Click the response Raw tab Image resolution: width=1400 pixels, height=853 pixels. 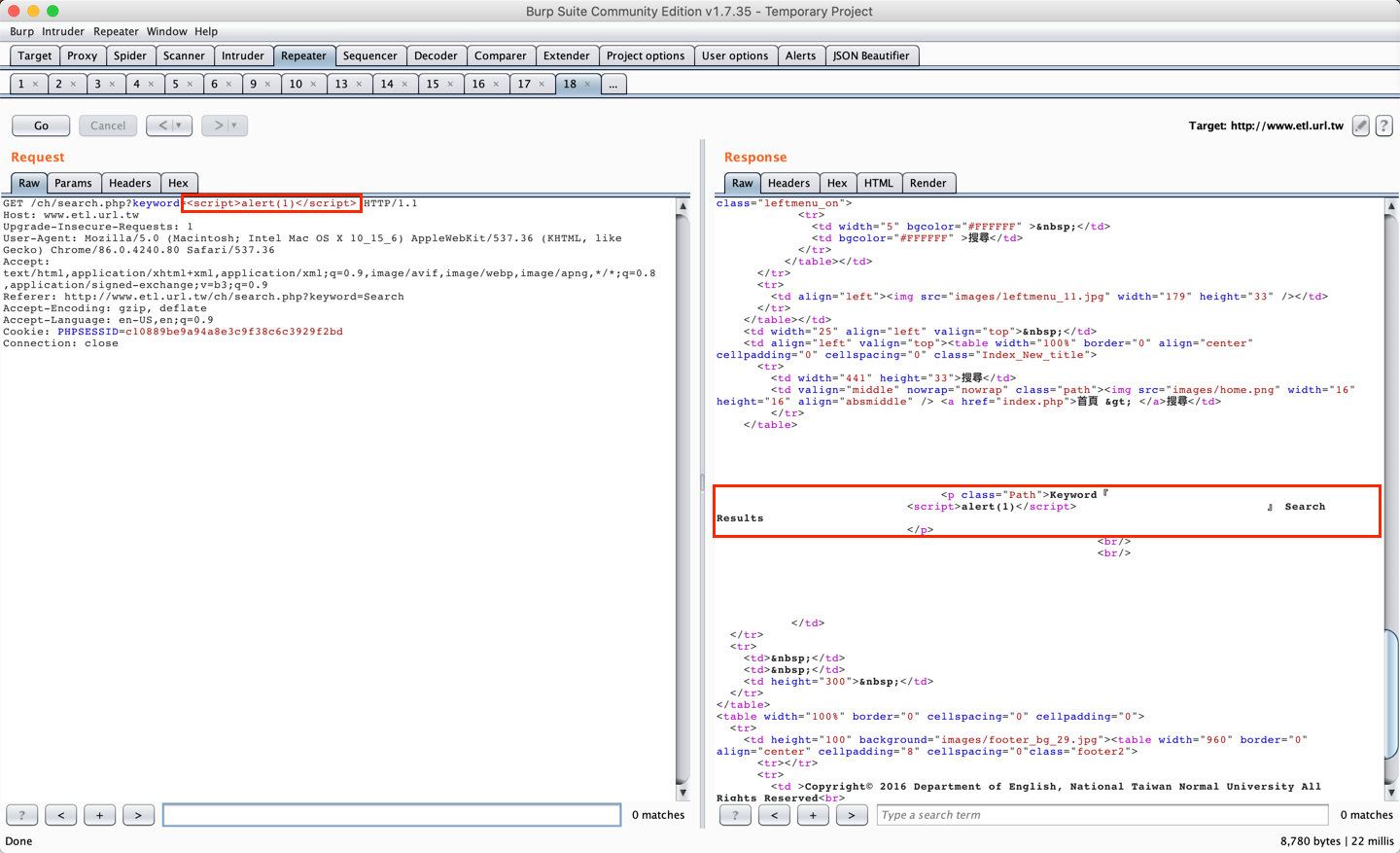[x=743, y=183]
